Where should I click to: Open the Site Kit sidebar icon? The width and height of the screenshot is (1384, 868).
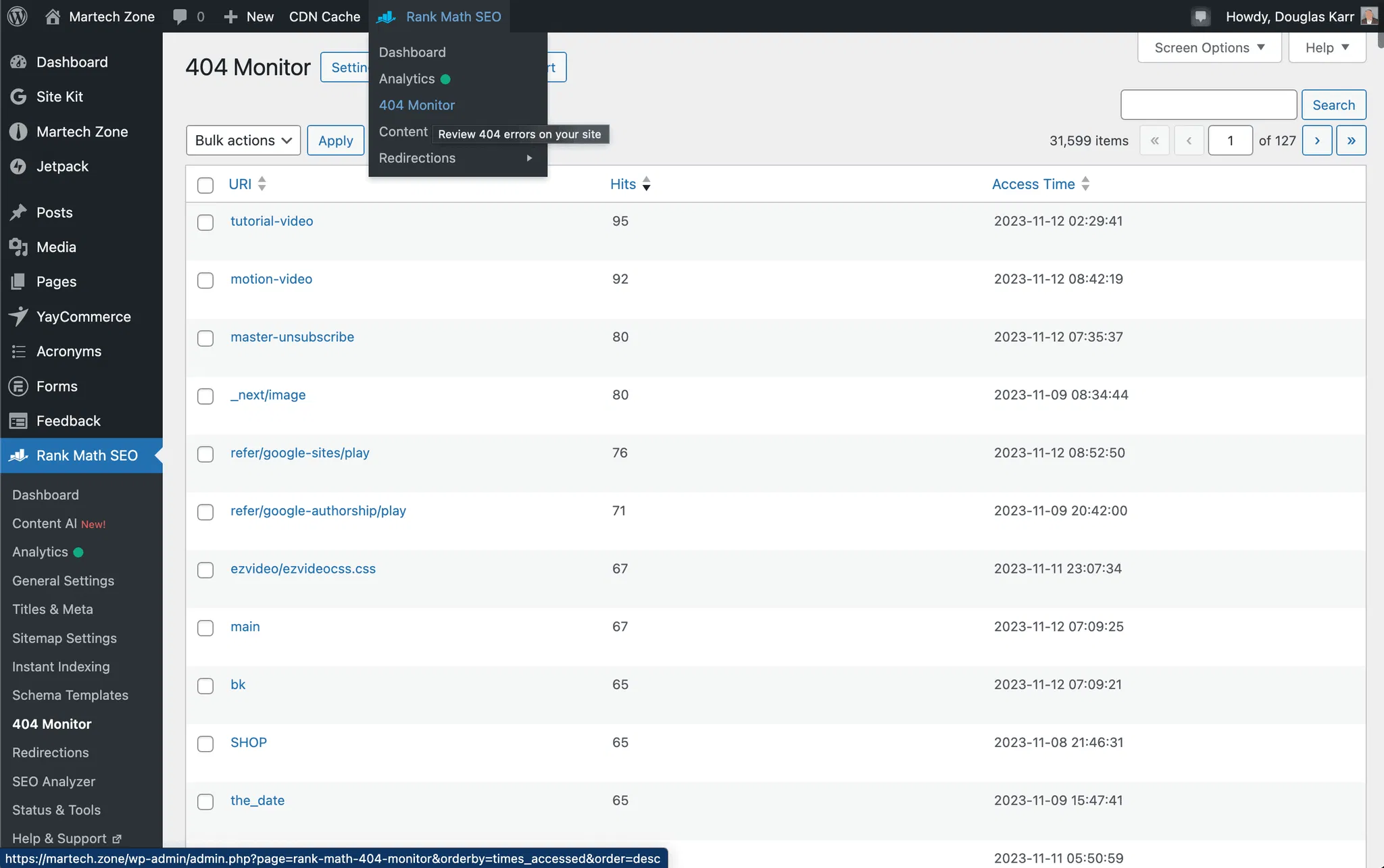(18, 97)
